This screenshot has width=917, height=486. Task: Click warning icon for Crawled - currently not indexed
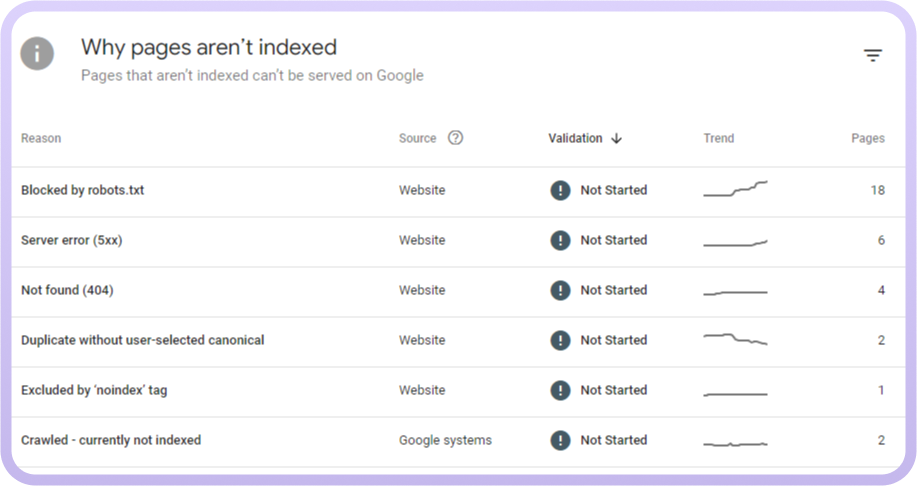coord(560,440)
